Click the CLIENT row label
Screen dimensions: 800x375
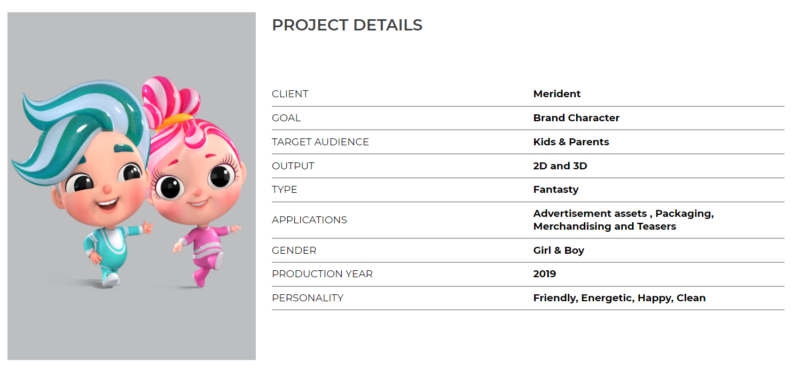point(290,94)
